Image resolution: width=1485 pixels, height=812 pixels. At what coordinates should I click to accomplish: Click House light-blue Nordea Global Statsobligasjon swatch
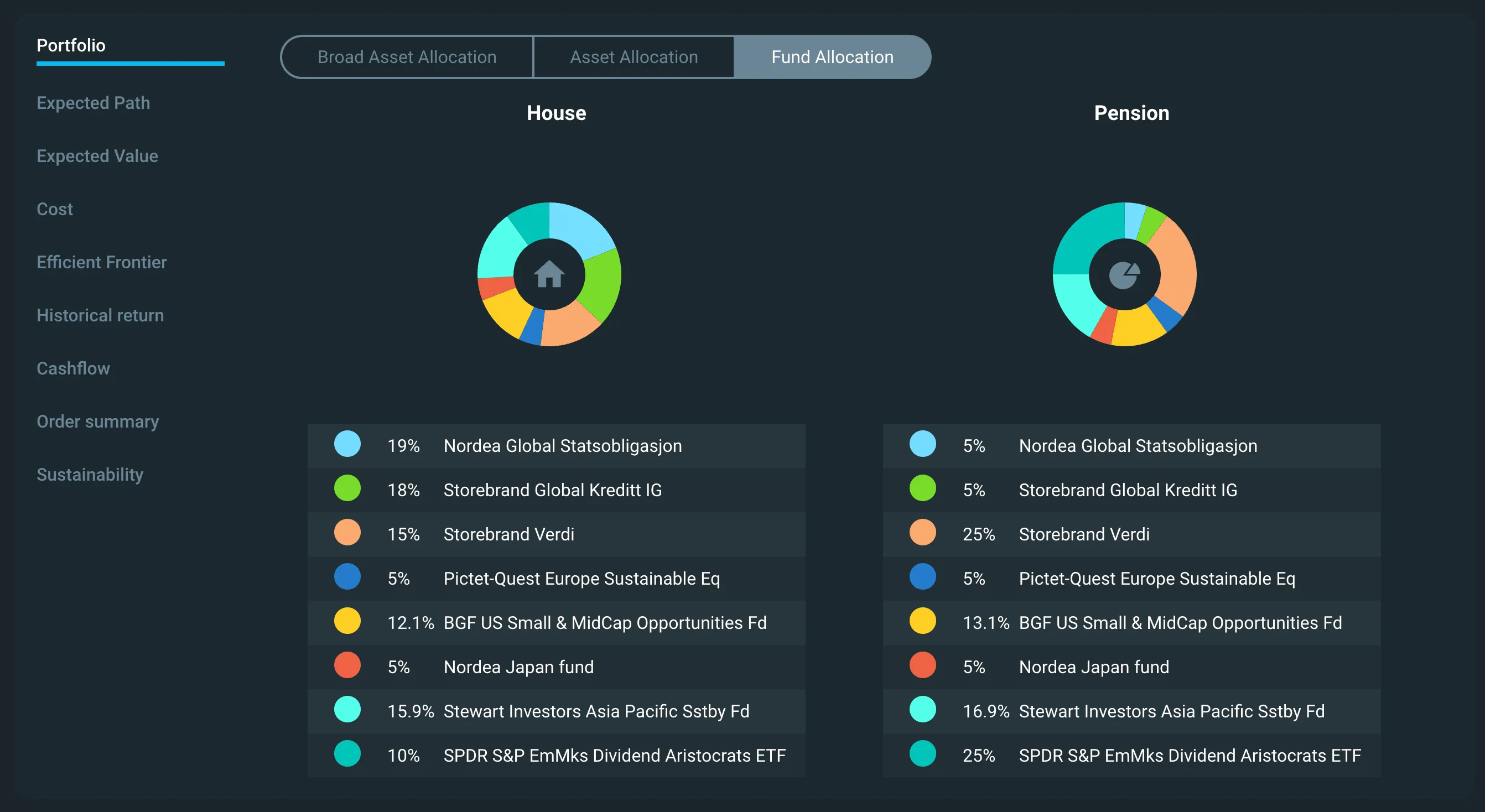point(347,444)
